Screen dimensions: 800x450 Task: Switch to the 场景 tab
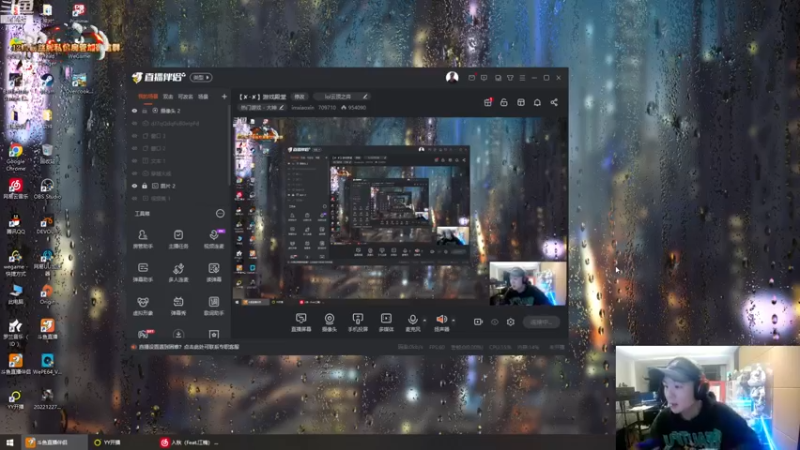203,96
